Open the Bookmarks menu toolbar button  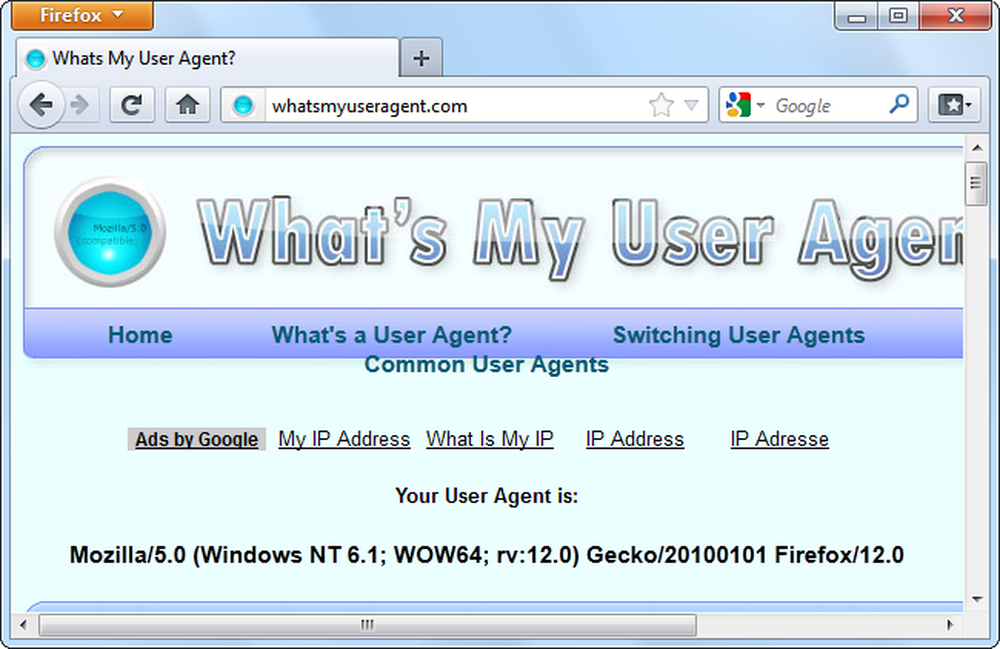954,105
